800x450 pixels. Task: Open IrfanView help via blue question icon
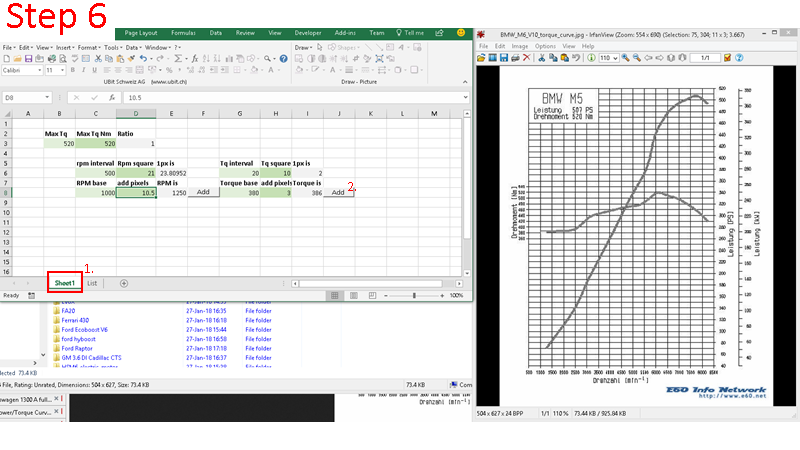click(x=739, y=58)
